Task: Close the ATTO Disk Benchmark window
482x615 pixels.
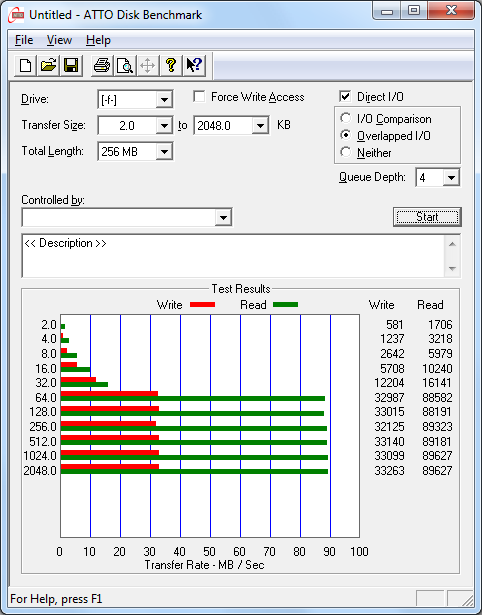Action: (x=451, y=11)
